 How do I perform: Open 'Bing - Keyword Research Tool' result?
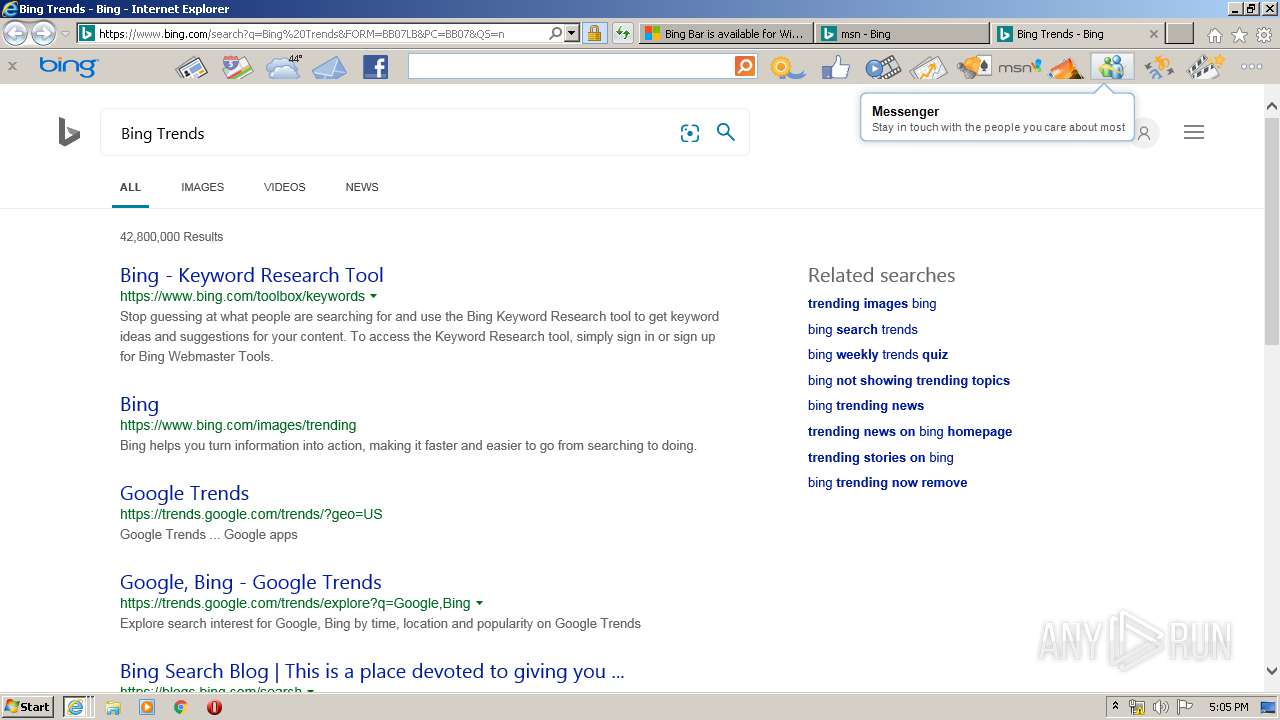[251, 275]
